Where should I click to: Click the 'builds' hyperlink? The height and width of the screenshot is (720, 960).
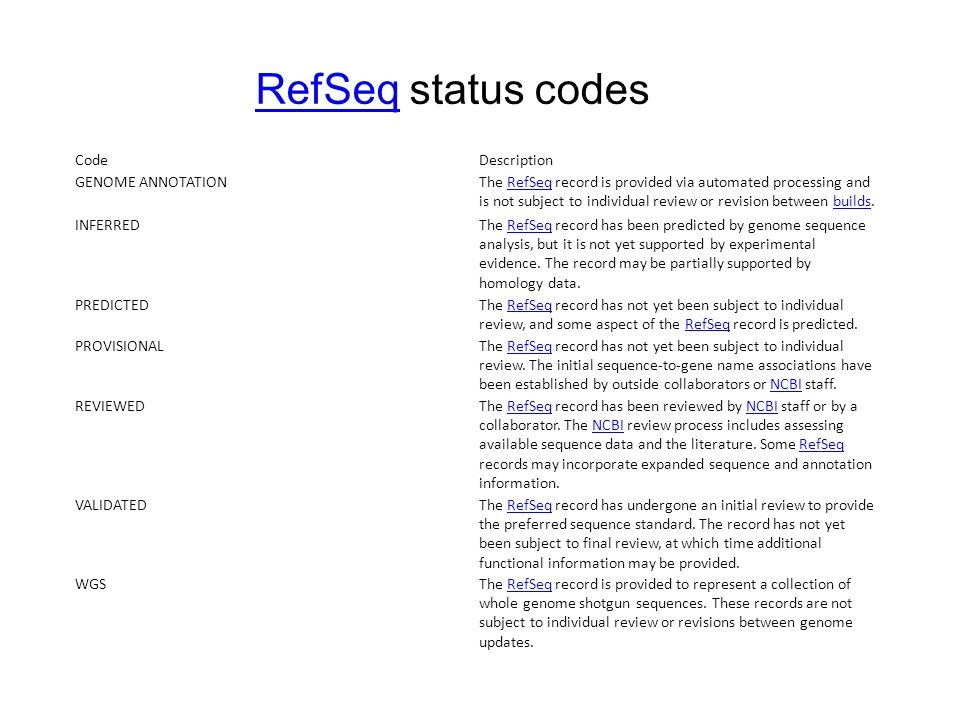[x=851, y=201]
